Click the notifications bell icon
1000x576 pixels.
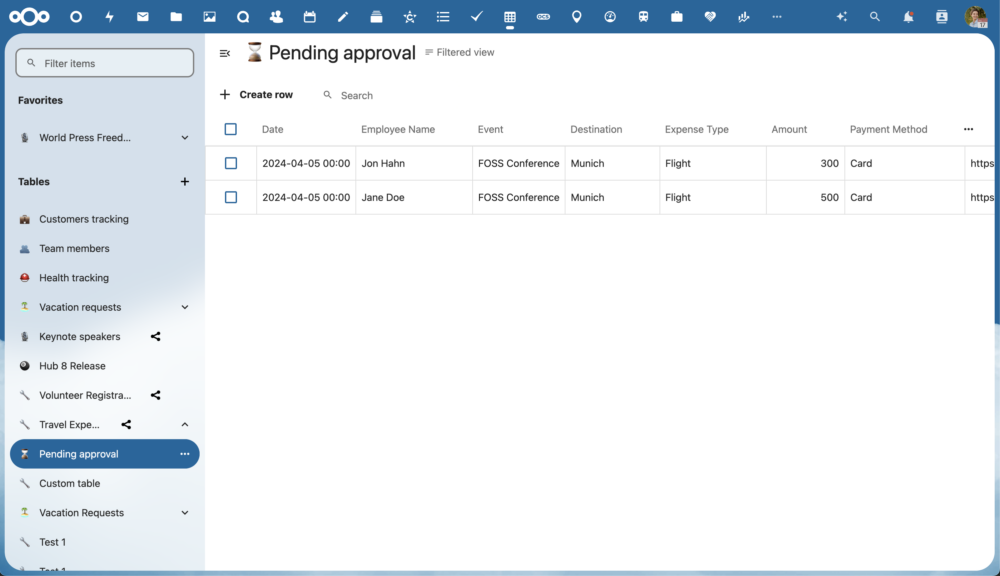point(908,16)
